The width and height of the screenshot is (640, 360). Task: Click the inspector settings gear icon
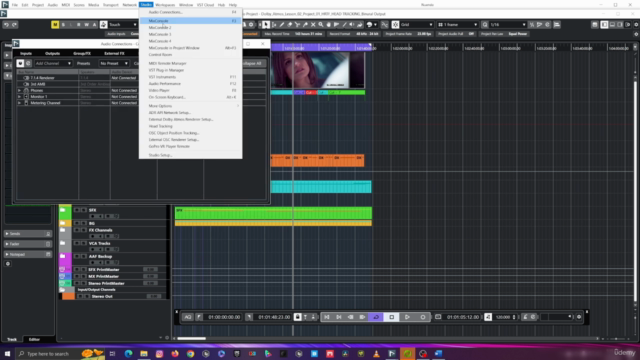pos(8,264)
